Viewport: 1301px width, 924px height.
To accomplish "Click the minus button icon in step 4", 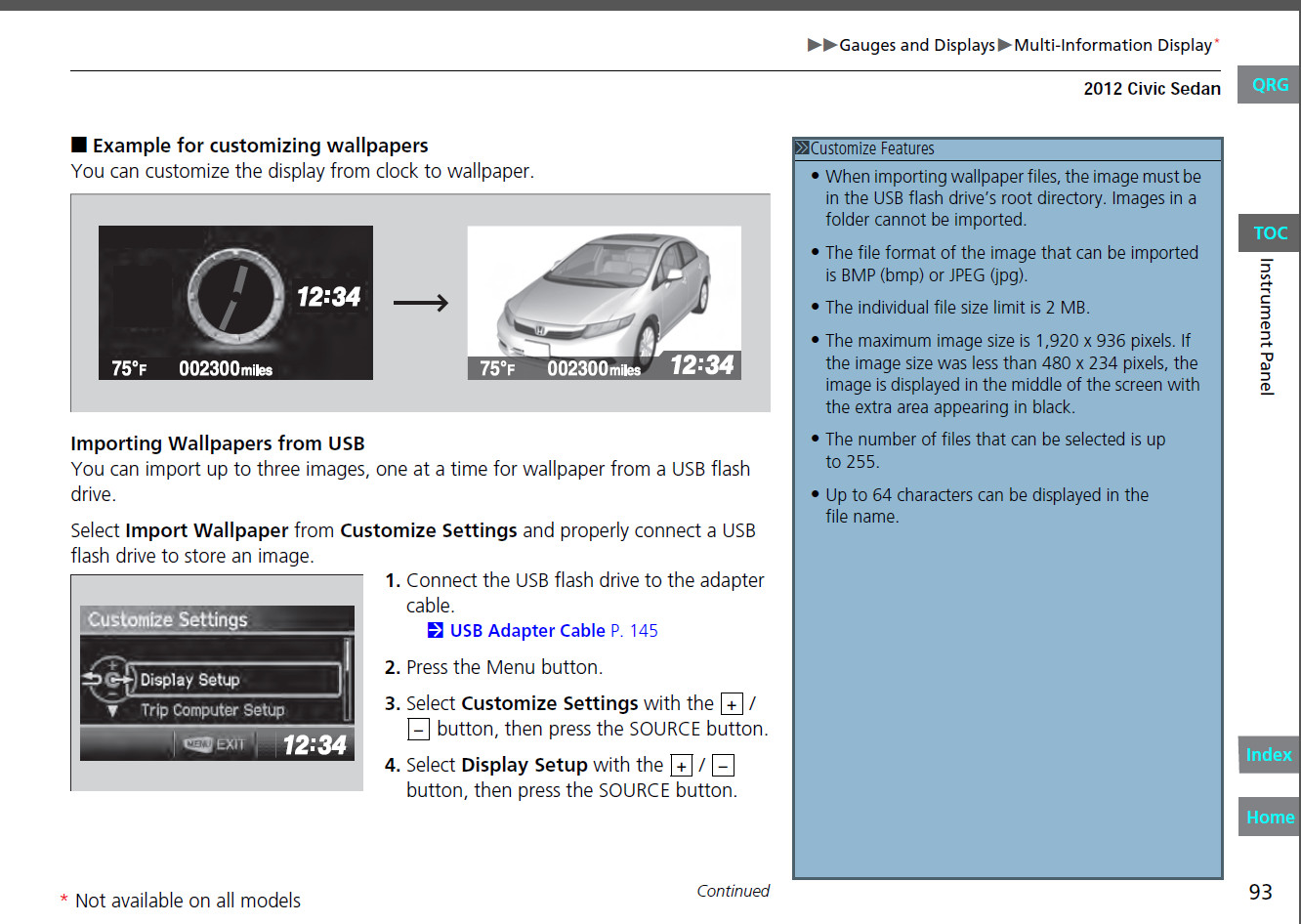I will coord(723,766).
